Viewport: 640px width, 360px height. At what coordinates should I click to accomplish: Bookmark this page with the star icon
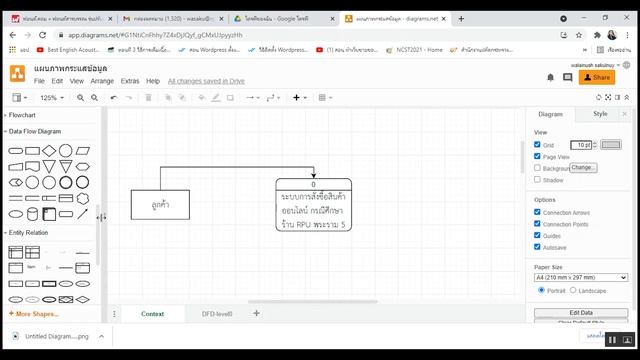pos(579,35)
